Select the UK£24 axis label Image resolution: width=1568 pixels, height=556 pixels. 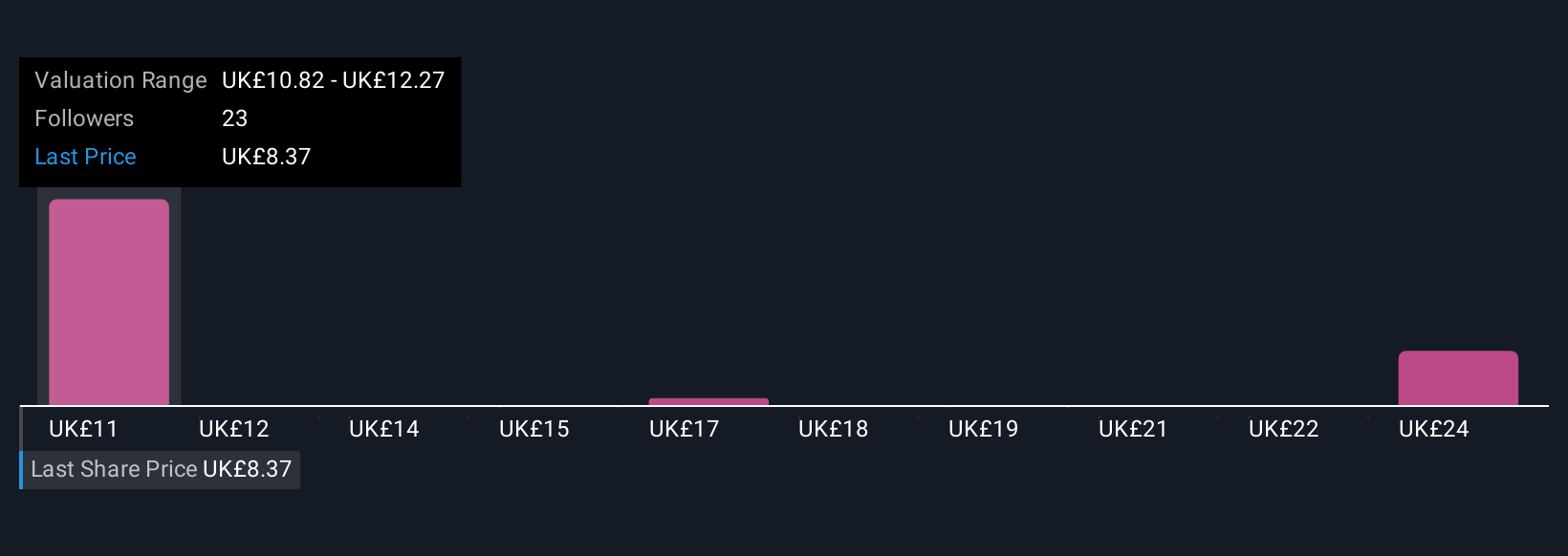click(1433, 429)
